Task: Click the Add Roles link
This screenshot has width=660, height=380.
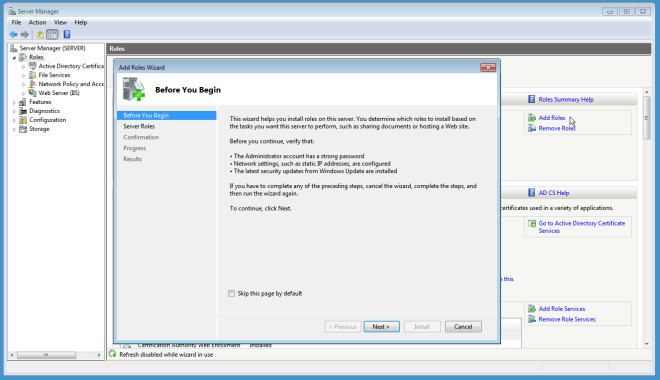Action: tap(552, 118)
